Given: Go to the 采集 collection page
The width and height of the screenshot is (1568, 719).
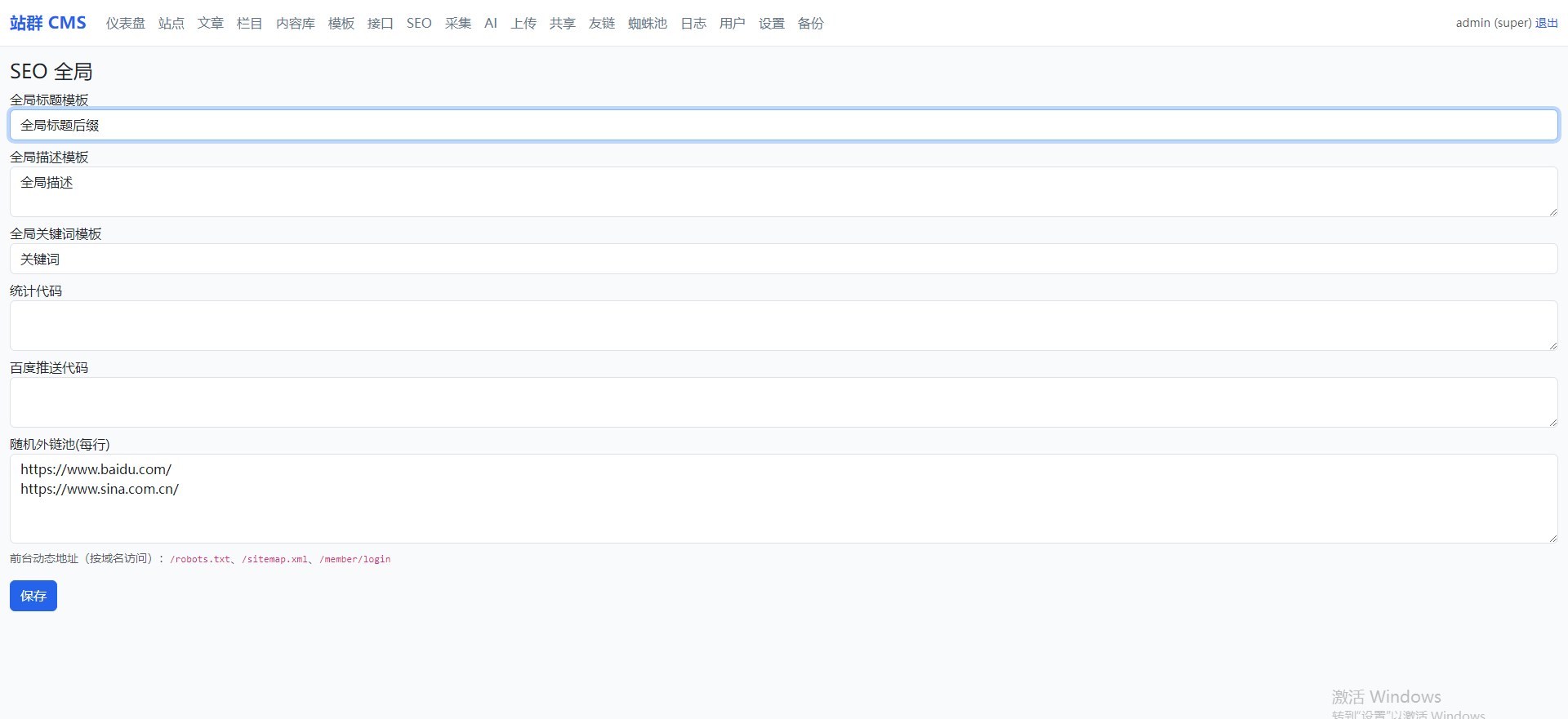Looking at the screenshot, I should point(458,24).
